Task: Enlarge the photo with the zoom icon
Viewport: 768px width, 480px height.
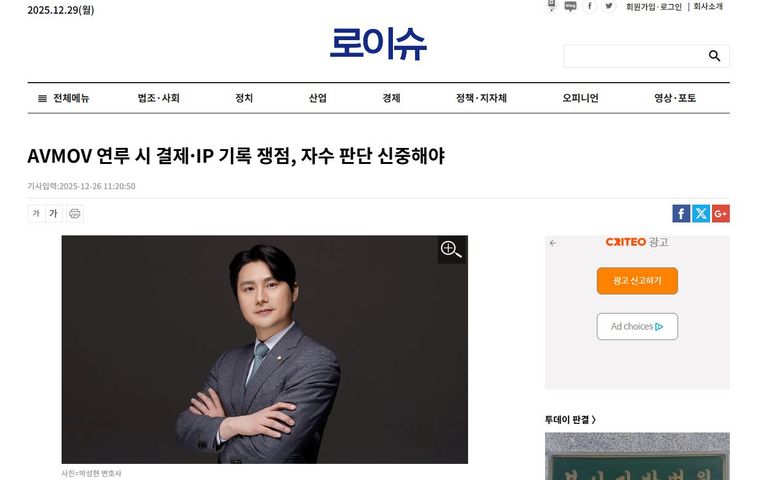Action: [x=451, y=249]
